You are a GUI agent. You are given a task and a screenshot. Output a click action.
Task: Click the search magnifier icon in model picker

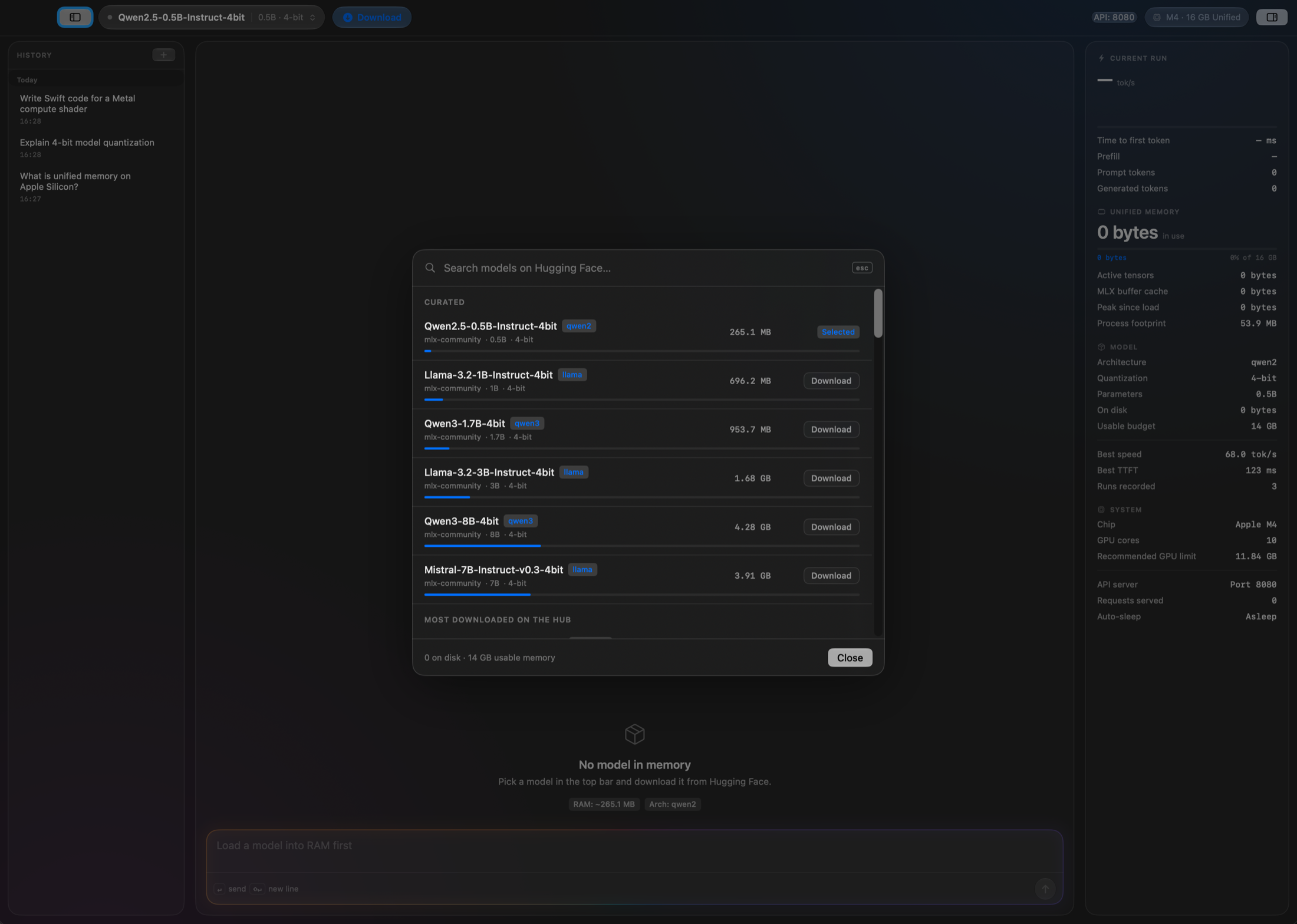[x=430, y=268]
